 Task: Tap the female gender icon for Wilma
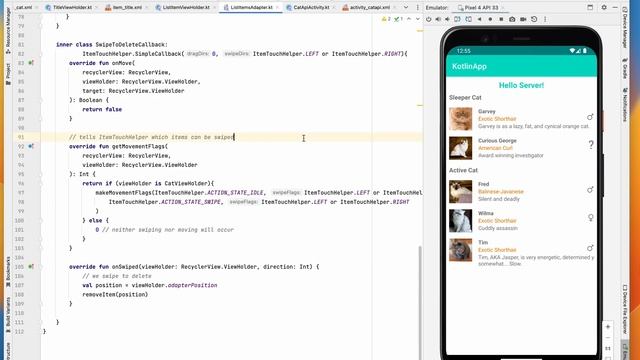tap(591, 218)
